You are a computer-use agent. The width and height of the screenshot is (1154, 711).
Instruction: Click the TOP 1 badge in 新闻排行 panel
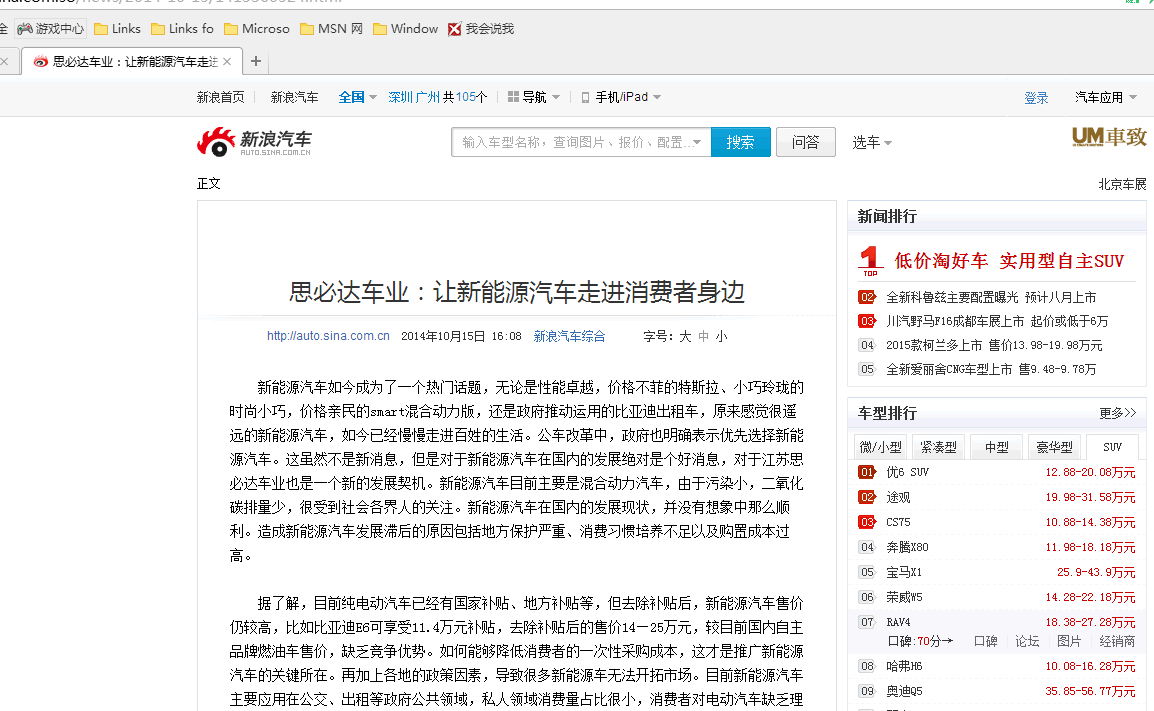pos(869,258)
